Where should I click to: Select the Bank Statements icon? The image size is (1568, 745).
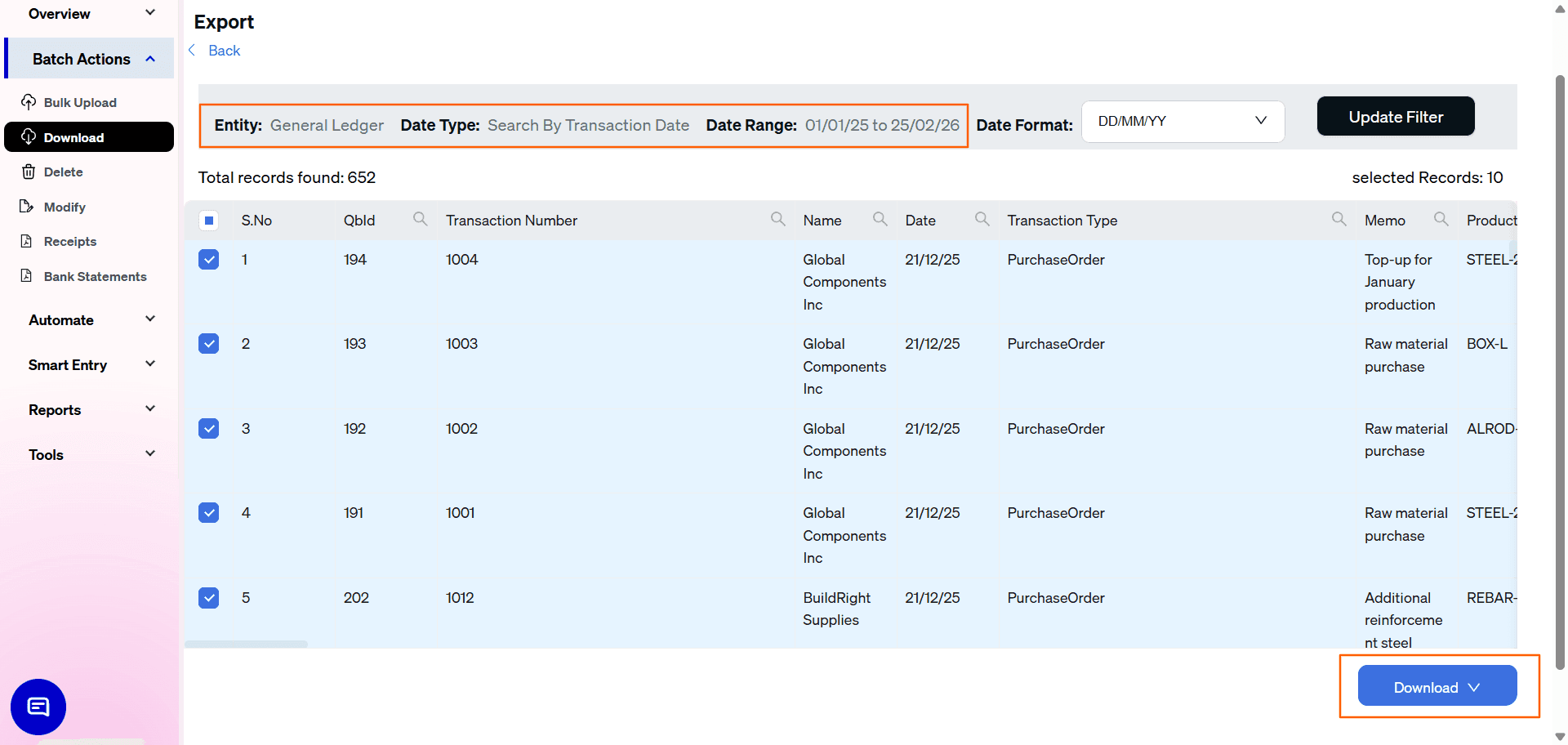pos(29,276)
